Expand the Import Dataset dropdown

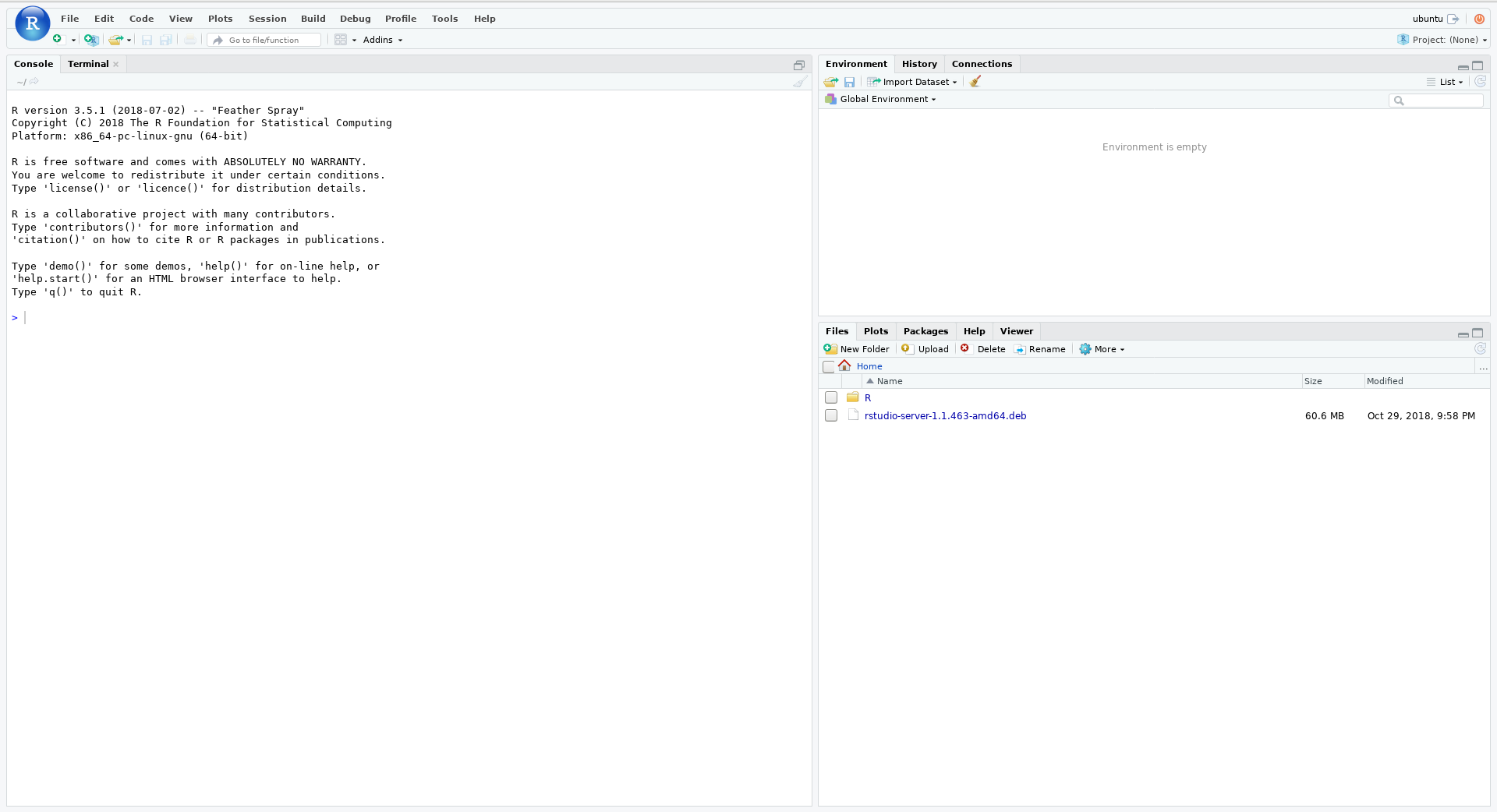pos(913,82)
